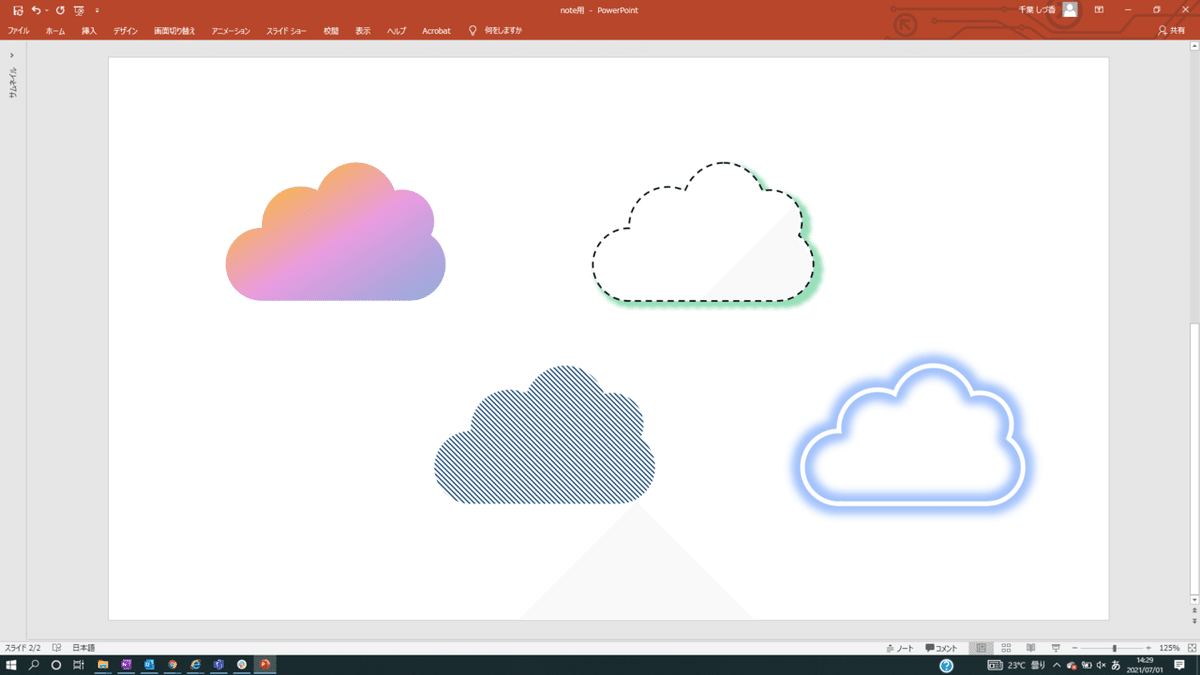
Task: Click the スライド 2/2 slide indicator
Action: coord(23,648)
